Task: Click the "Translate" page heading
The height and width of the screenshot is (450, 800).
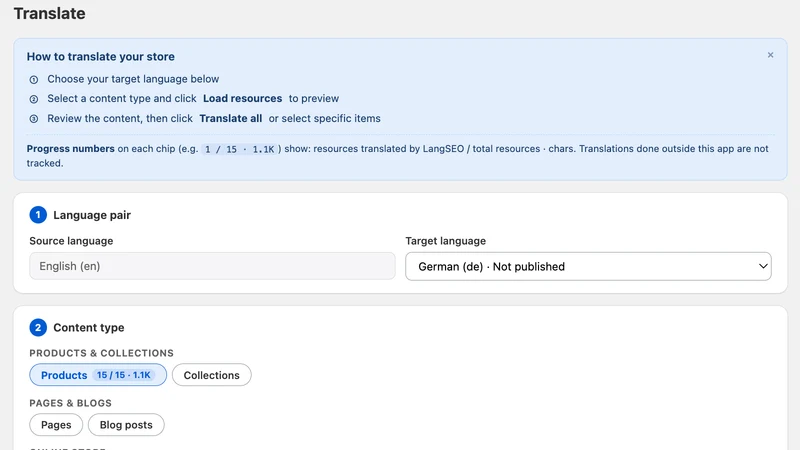Action: (x=49, y=13)
